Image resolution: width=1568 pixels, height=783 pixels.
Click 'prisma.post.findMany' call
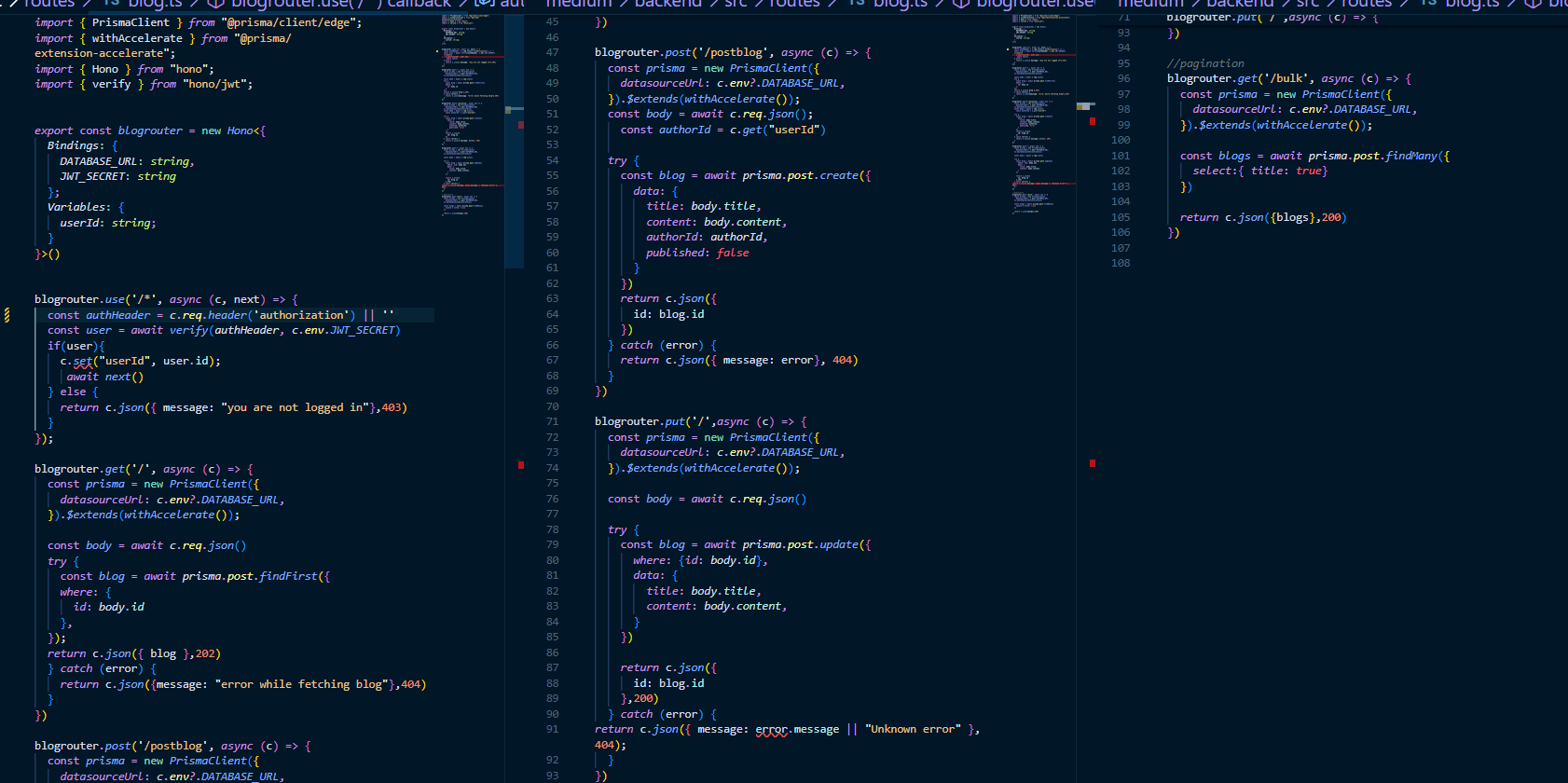pos(1373,156)
